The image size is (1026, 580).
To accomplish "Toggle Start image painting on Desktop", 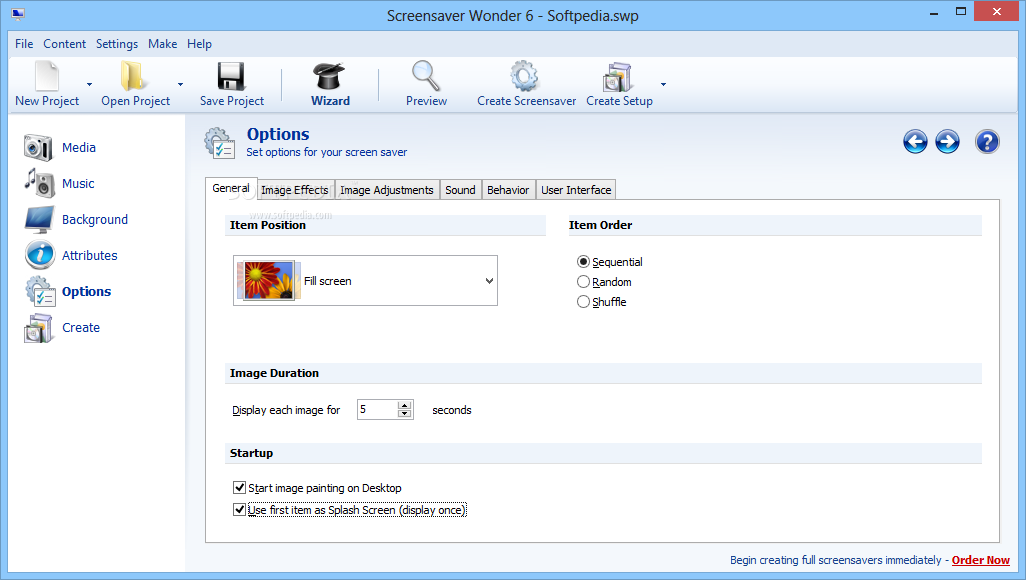I will pos(239,488).
